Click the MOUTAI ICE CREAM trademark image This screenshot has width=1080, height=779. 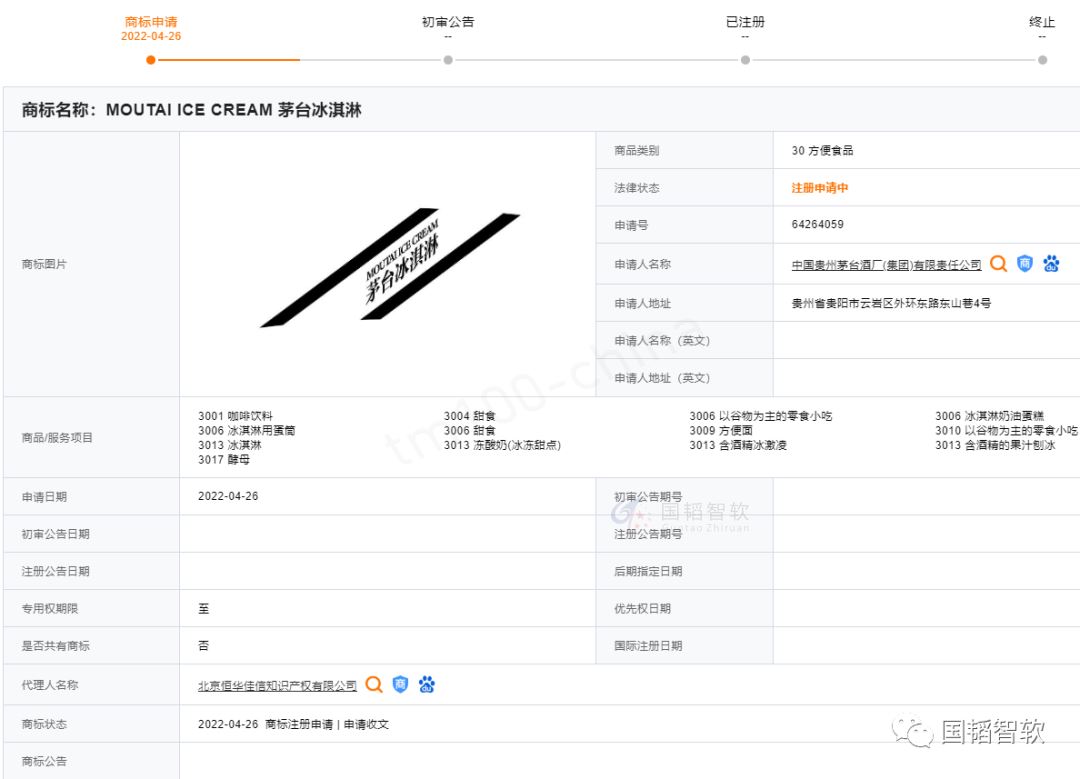390,267
